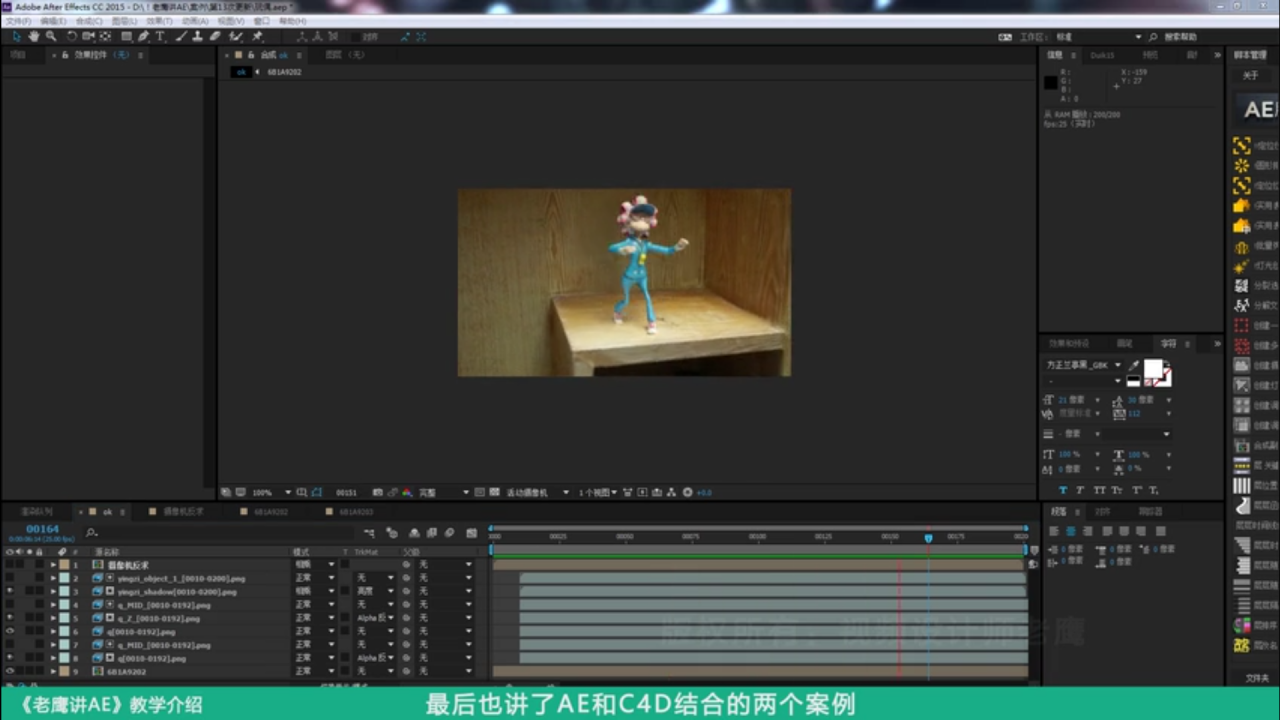Switch to Character (字符) panel tab
This screenshot has width=1280, height=720.
tap(1169, 343)
